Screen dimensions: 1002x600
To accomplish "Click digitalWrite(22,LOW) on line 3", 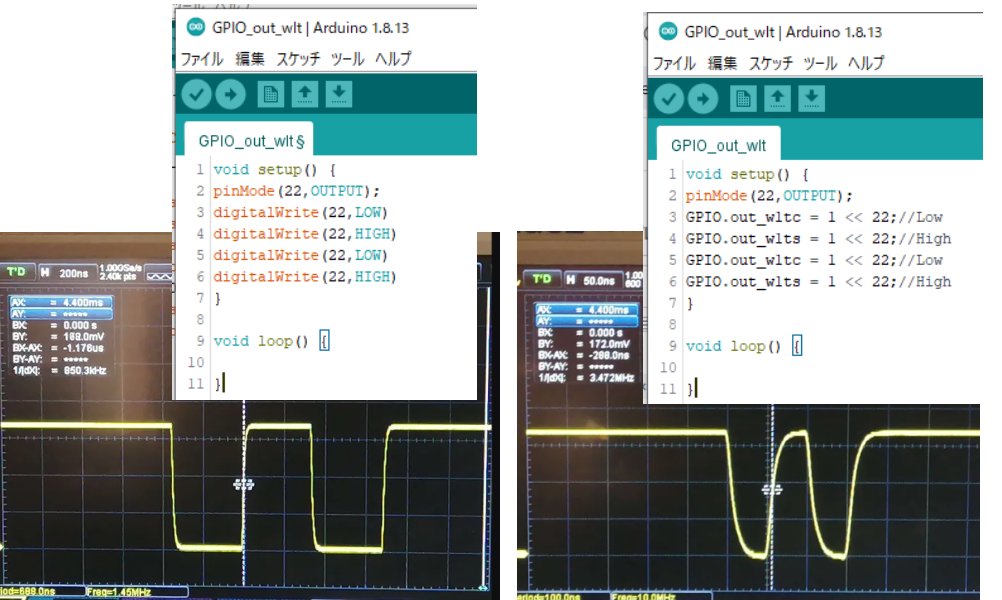I will click(x=300, y=212).
